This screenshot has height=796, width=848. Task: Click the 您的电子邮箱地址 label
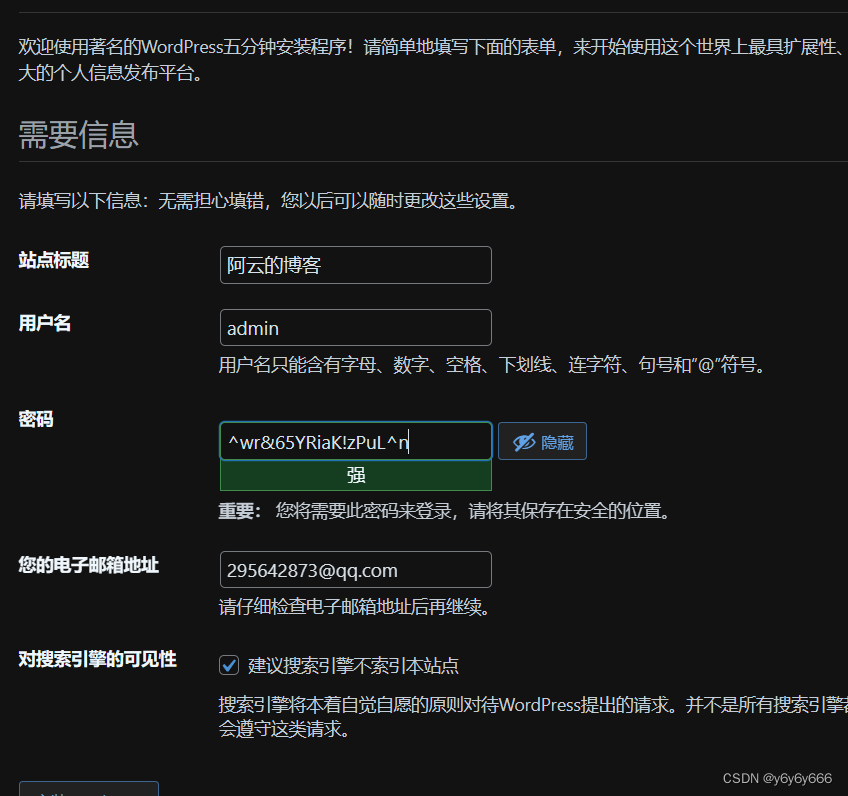89,565
